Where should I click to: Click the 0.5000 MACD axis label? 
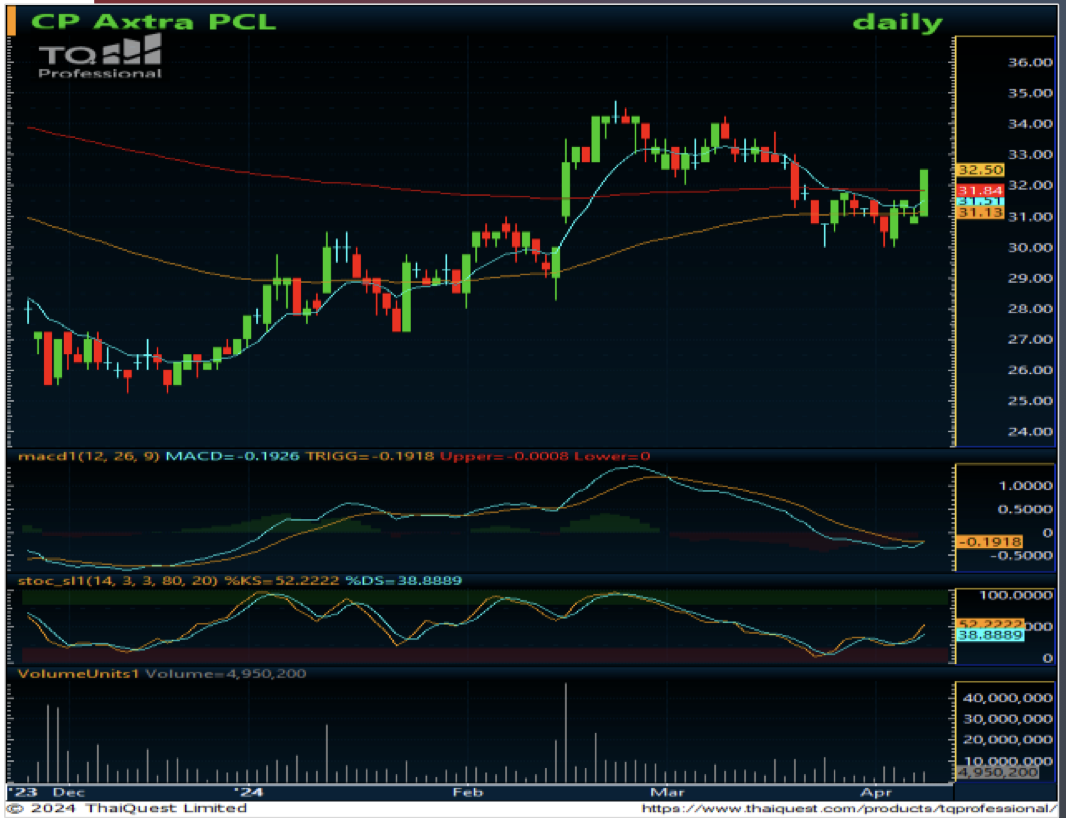1025,509
